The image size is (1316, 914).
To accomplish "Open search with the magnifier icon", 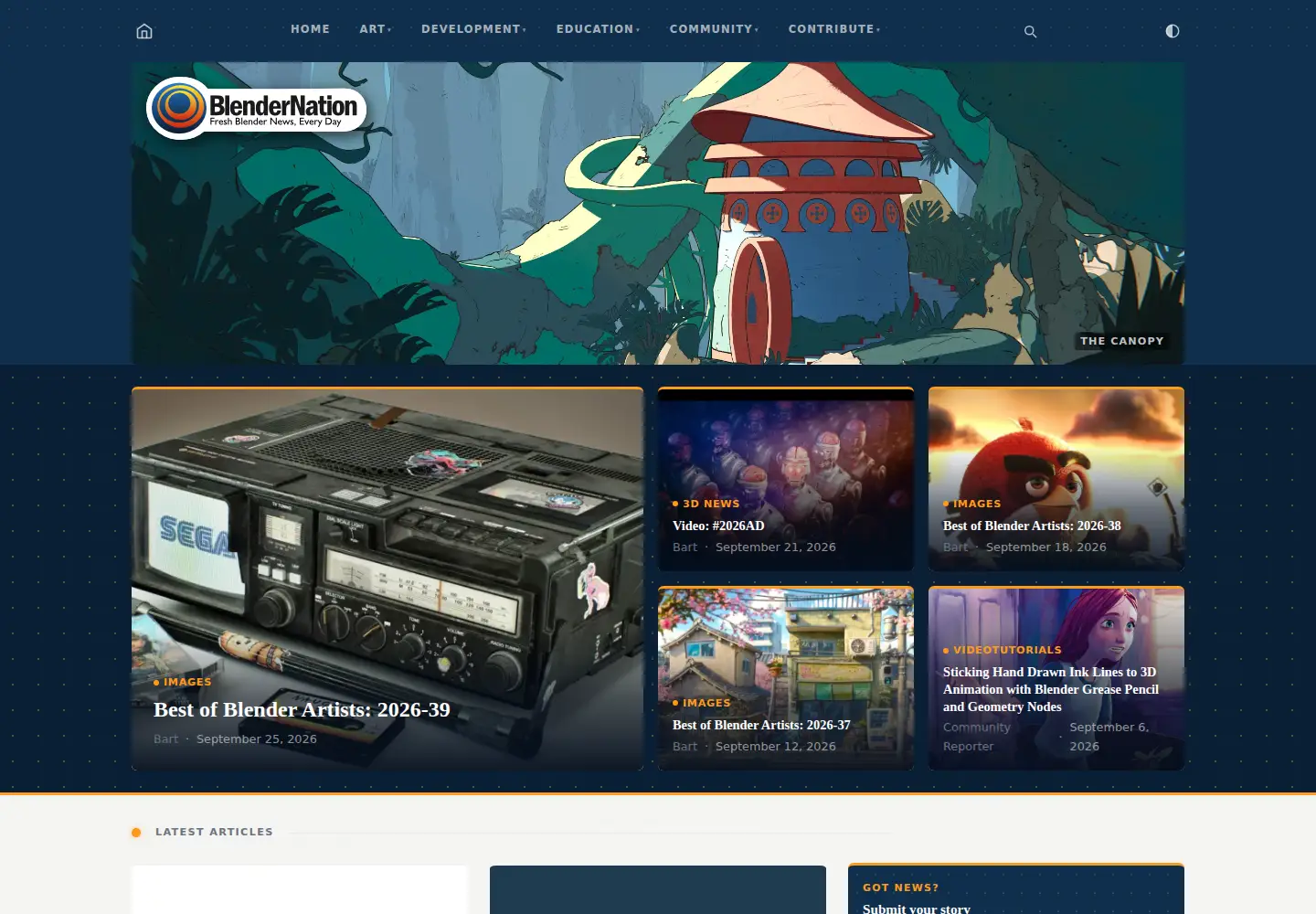I will (x=1030, y=31).
